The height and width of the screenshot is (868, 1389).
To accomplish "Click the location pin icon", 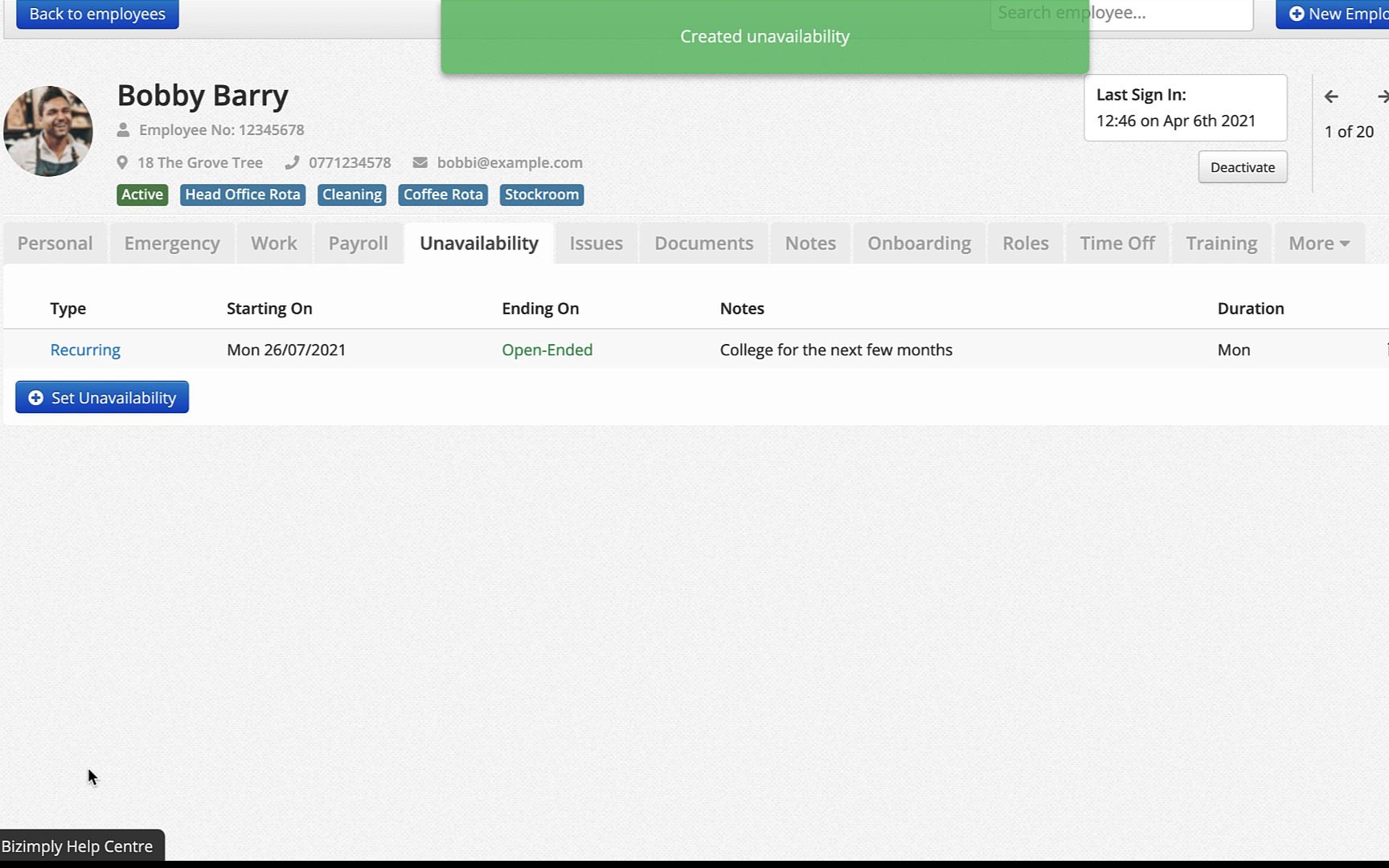I will click(x=122, y=163).
